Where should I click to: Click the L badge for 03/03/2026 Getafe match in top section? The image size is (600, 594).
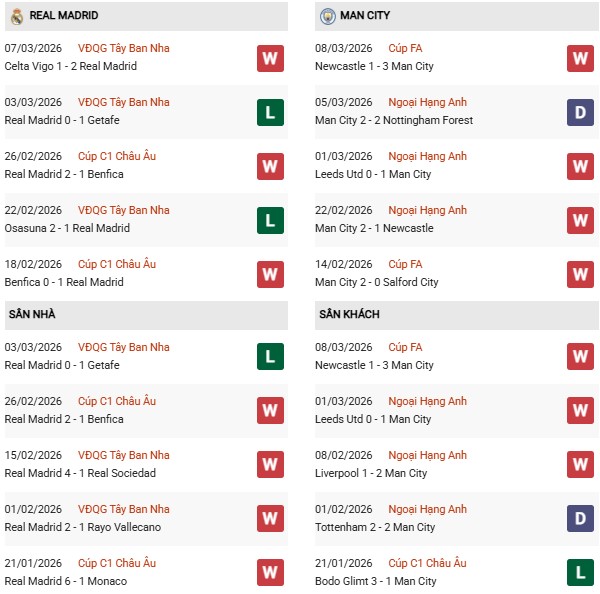(270, 112)
